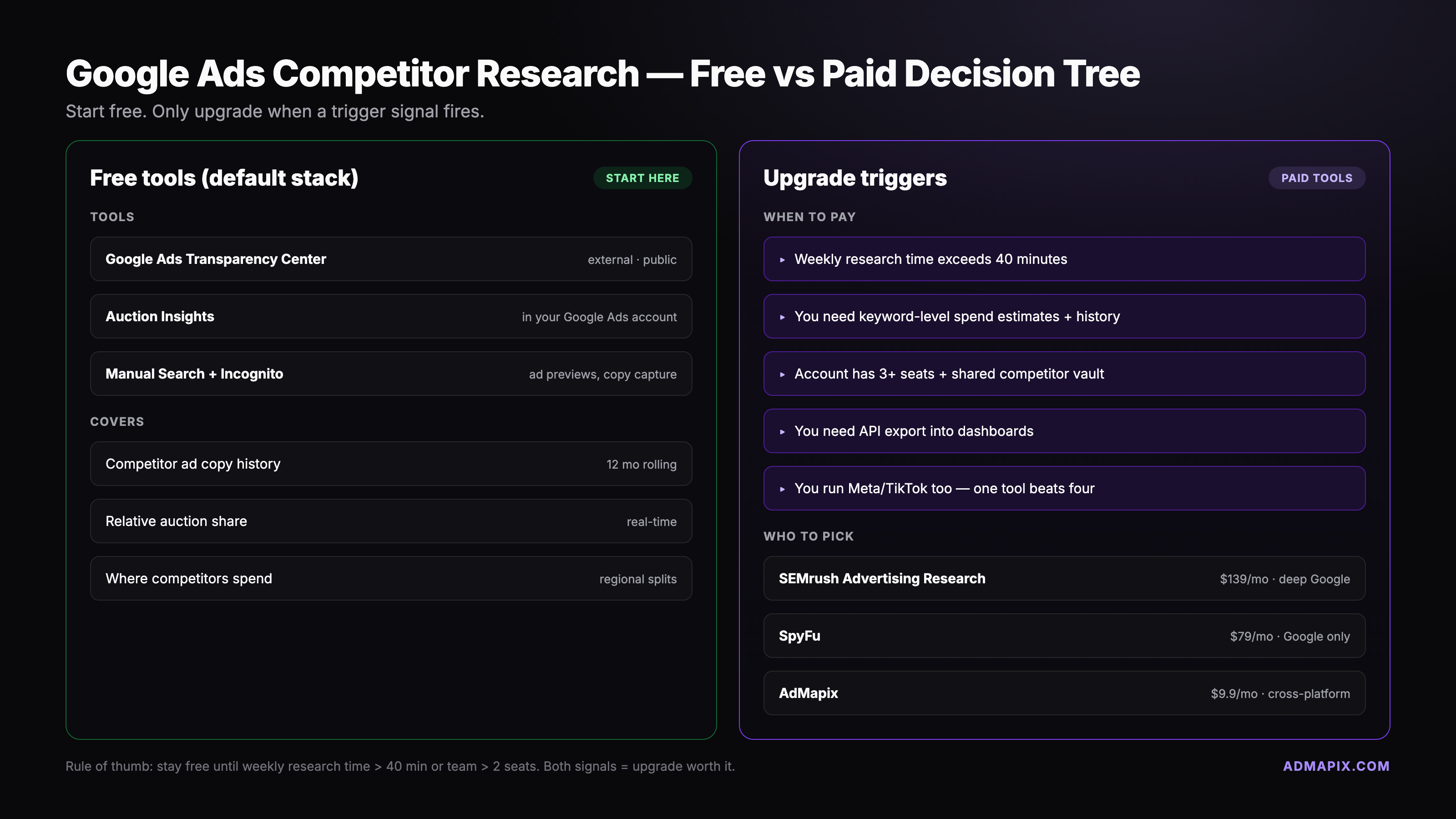Pick SEMrush Advertising Research option

tap(1064, 578)
